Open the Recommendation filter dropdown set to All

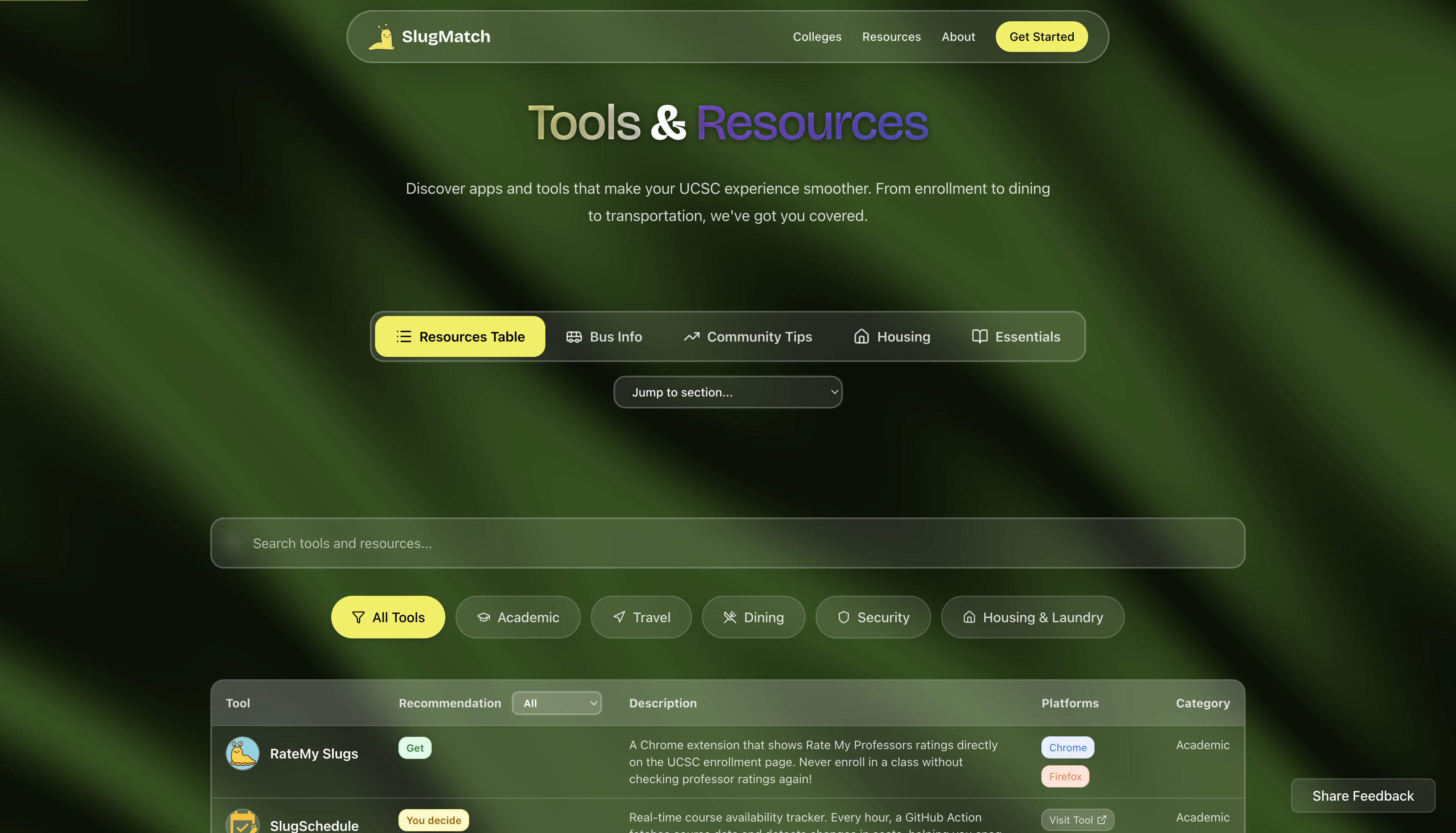556,703
